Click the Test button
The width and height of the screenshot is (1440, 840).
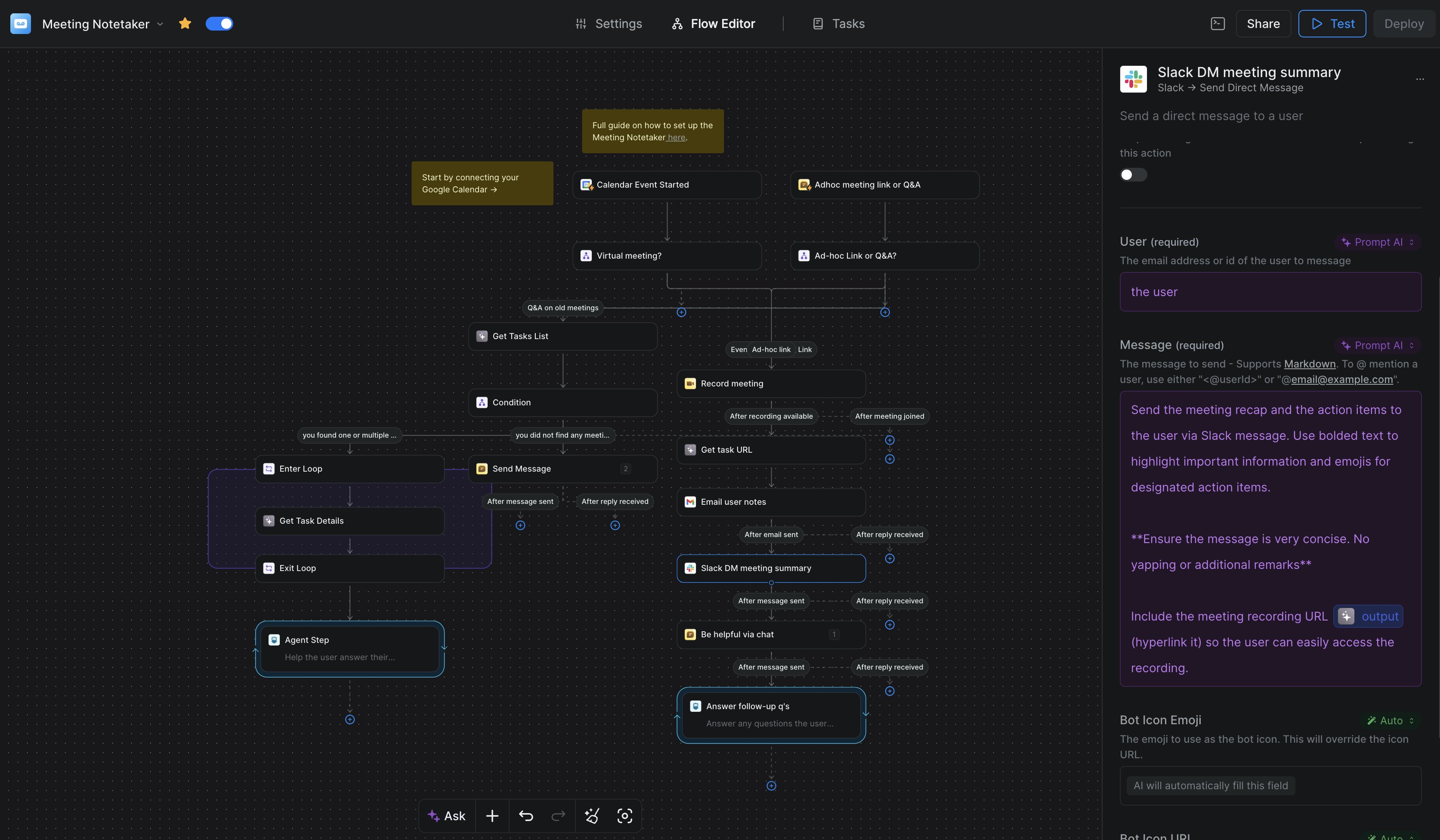1332,23
